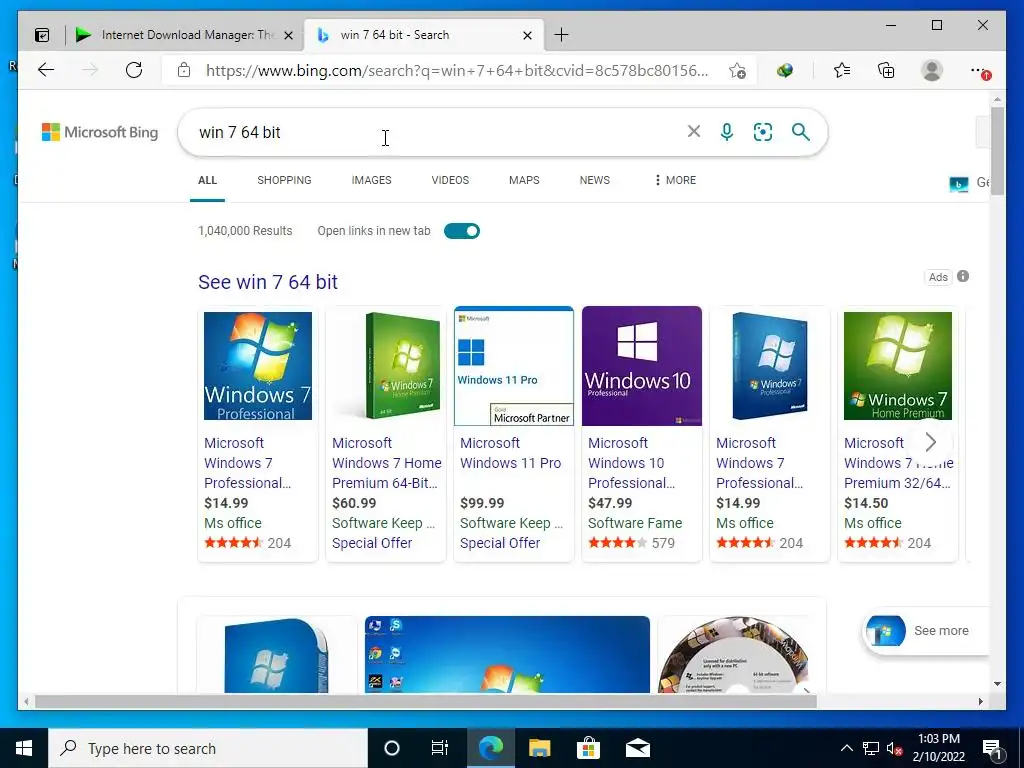Click Software Fame seller under Windows 10
The image size is (1024, 768).
click(x=635, y=523)
